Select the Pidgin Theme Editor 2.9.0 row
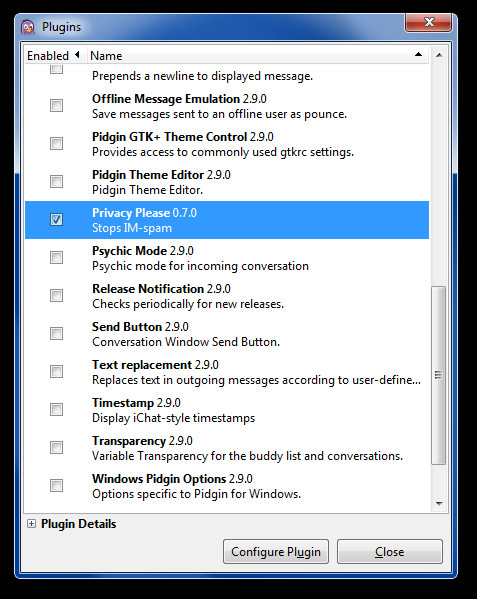This screenshot has width=477, height=599. tap(227, 182)
